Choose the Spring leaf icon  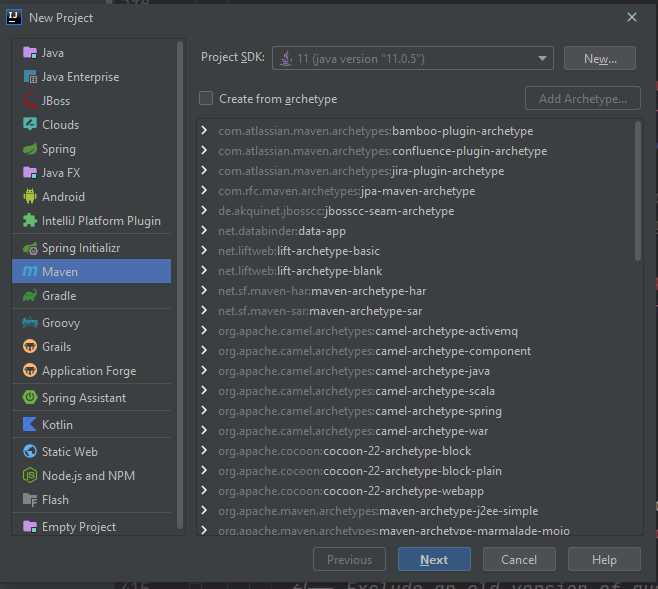30,149
